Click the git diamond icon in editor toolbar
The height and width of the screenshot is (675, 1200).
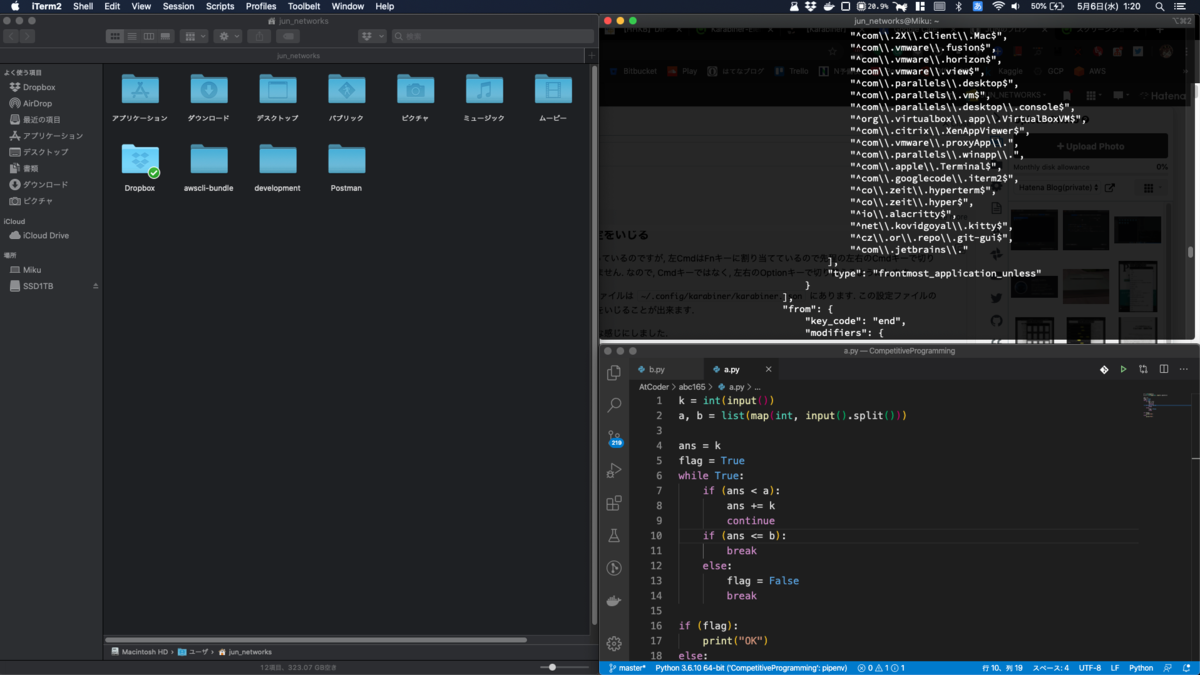[1104, 369]
